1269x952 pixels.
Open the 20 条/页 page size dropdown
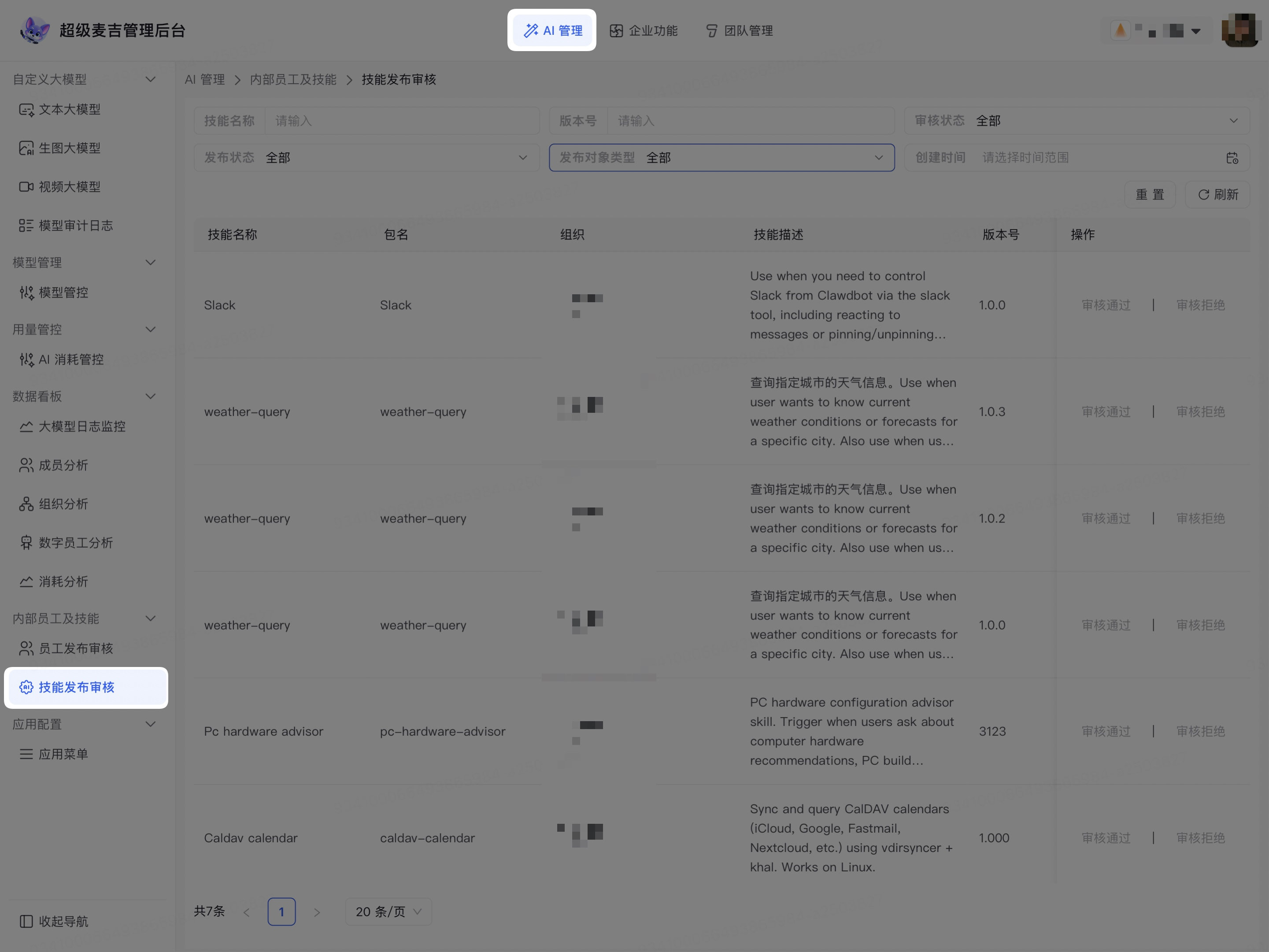click(x=388, y=911)
